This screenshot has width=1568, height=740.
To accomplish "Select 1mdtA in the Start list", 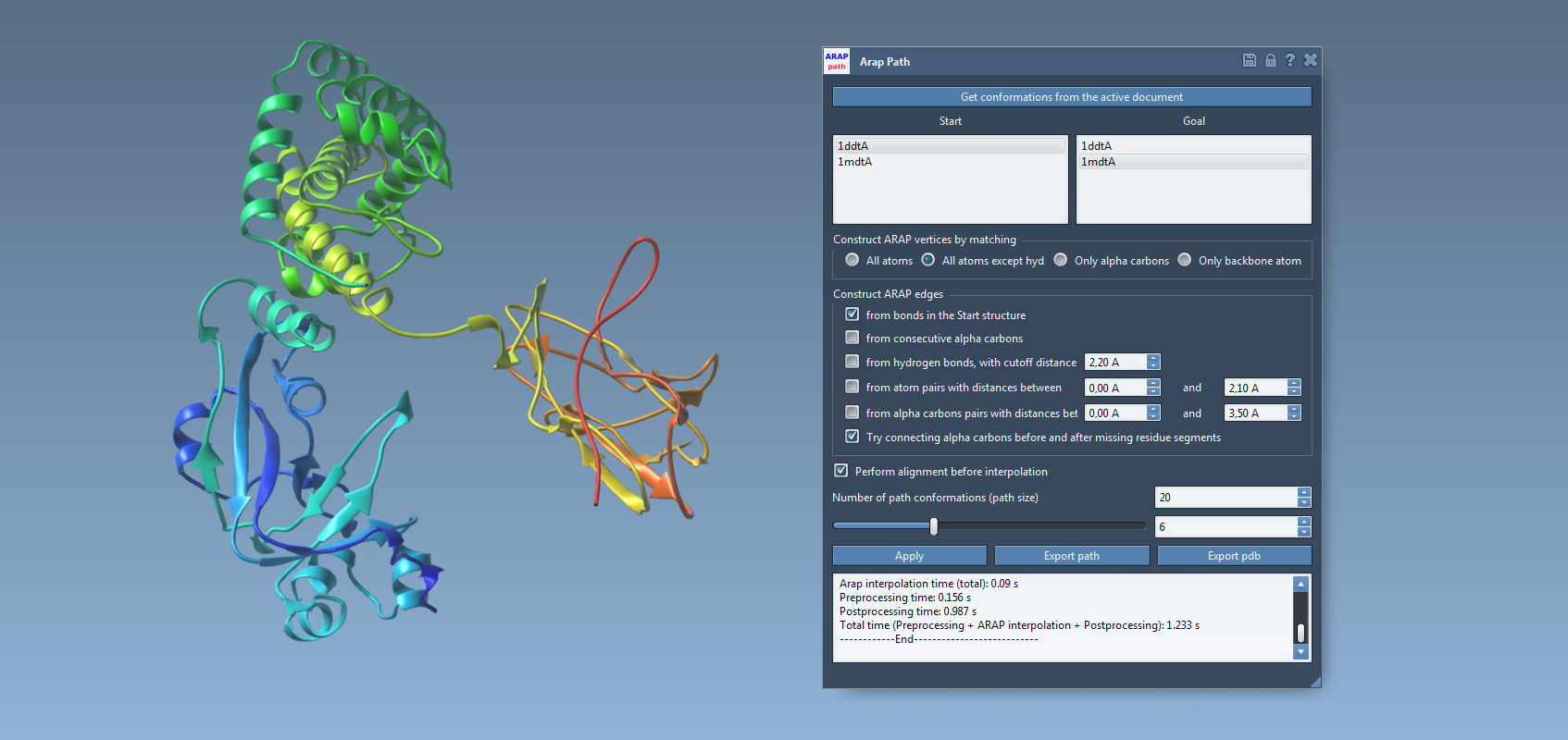I will [x=855, y=162].
